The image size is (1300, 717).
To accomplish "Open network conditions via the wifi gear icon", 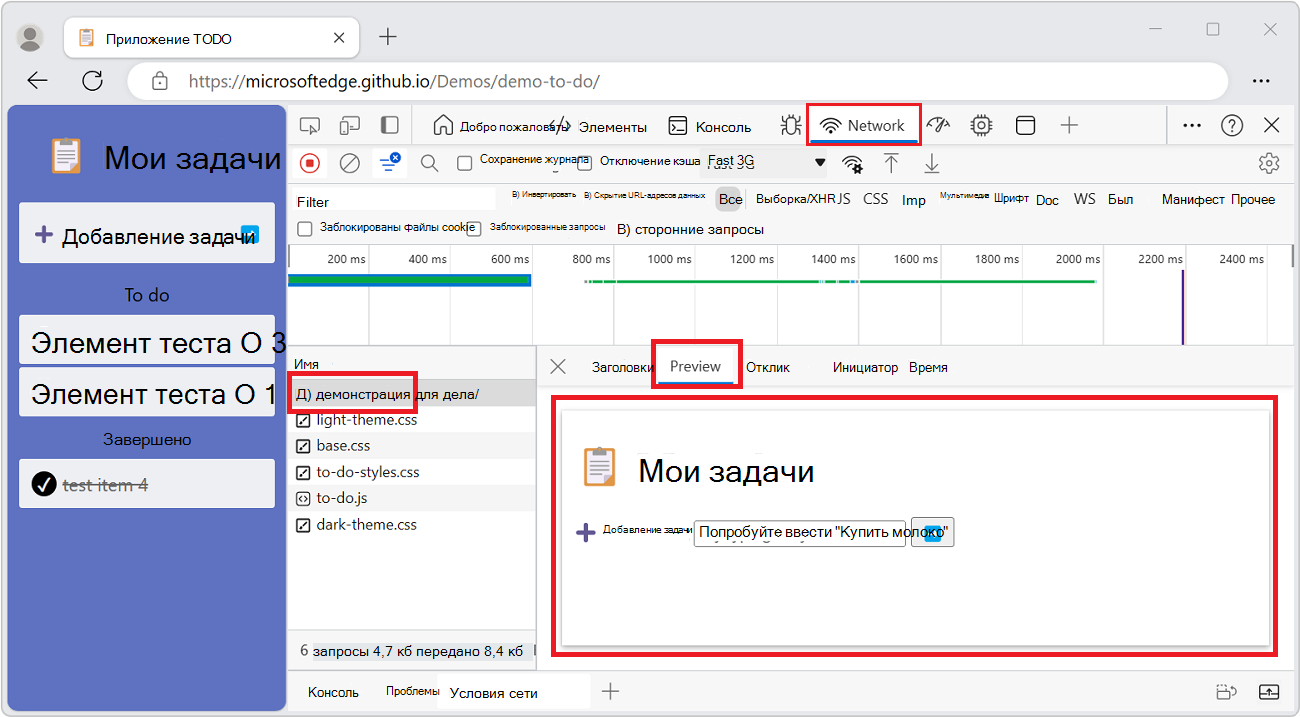I will click(x=851, y=162).
